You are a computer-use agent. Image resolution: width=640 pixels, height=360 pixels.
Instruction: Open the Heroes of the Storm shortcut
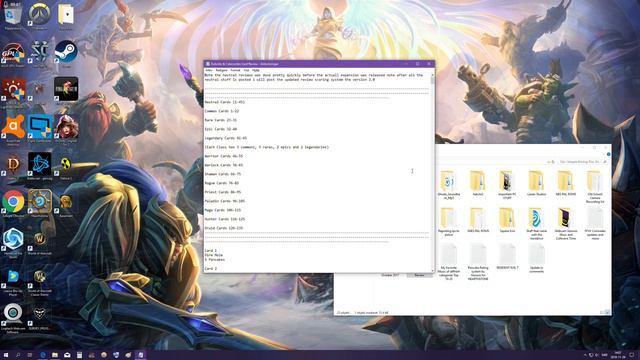(13, 241)
